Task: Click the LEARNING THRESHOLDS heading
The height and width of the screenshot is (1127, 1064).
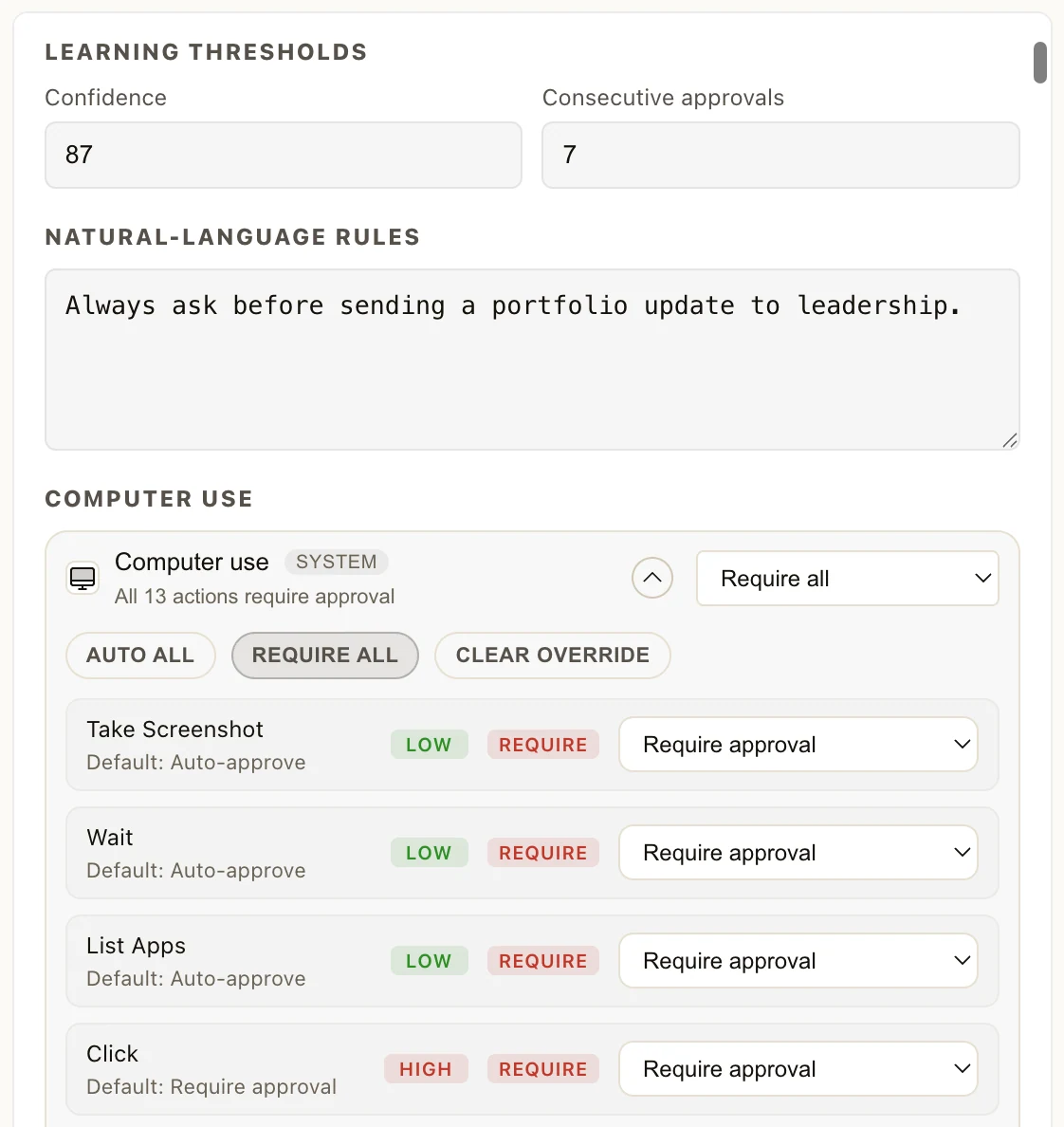Action: [206, 52]
